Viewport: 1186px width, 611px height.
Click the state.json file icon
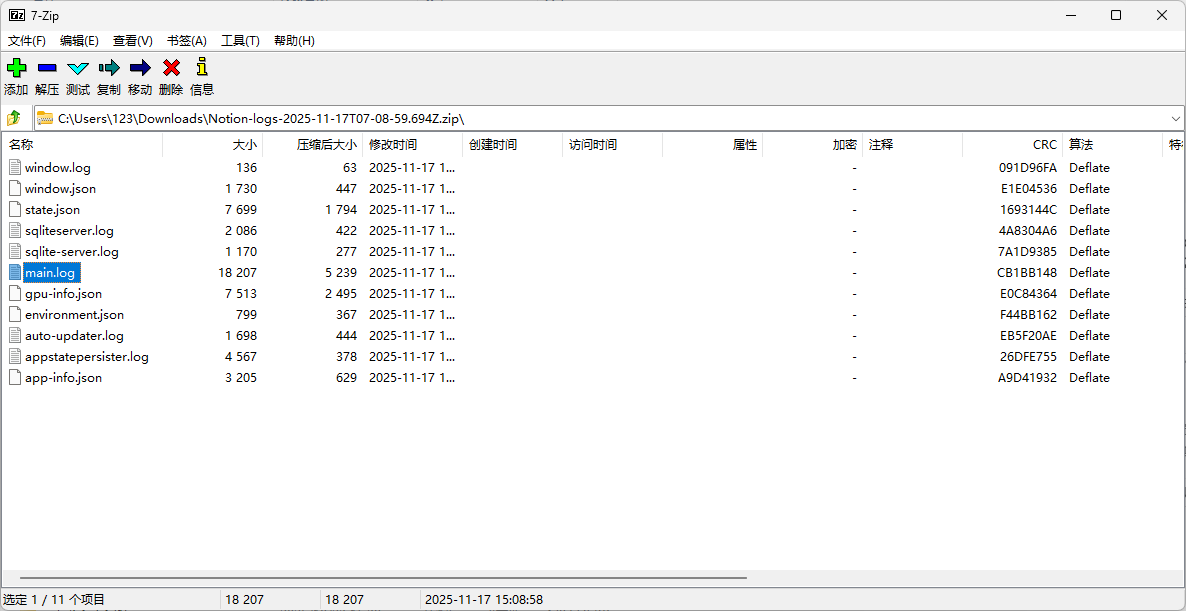pyautogui.click(x=15, y=209)
